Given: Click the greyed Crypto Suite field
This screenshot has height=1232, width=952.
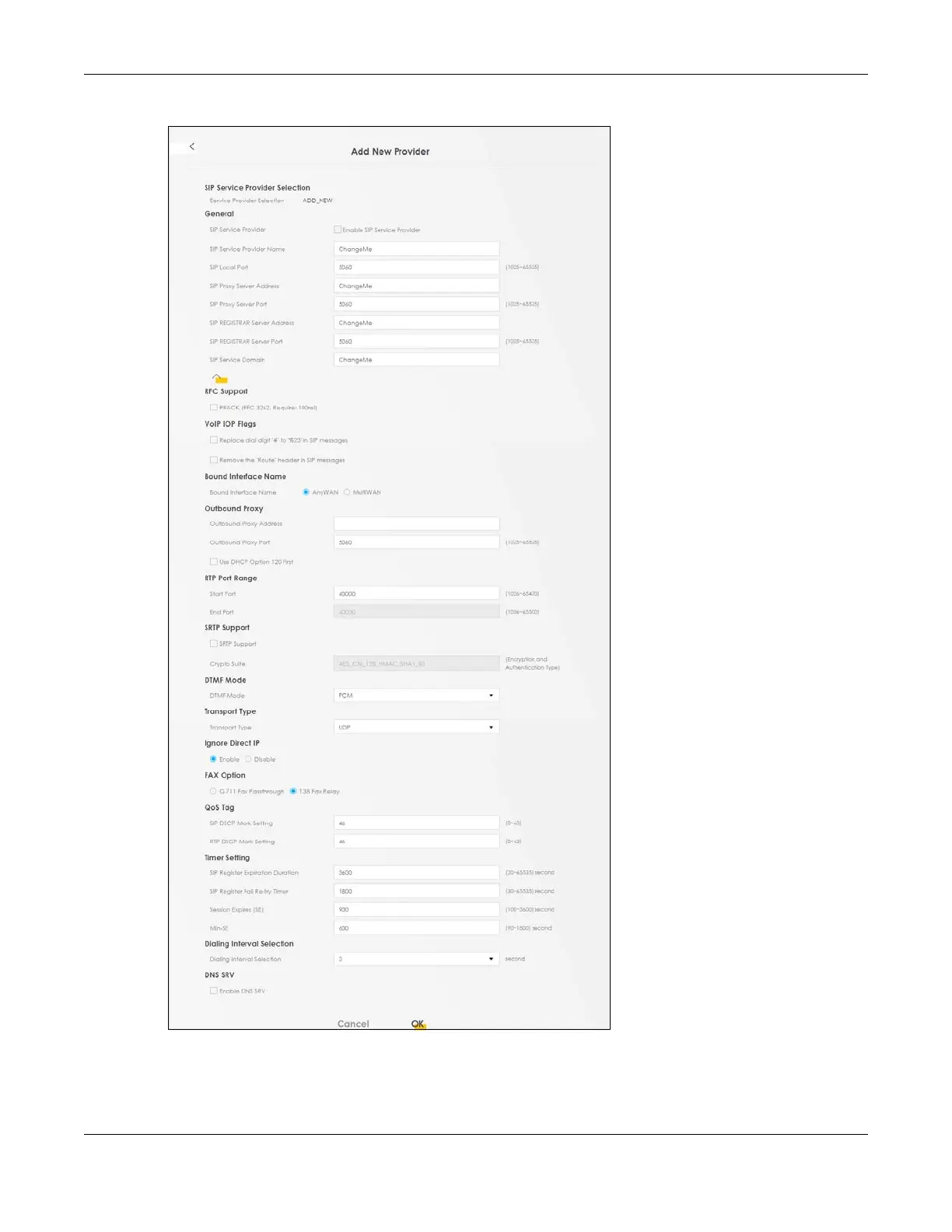Looking at the screenshot, I should (416, 663).
